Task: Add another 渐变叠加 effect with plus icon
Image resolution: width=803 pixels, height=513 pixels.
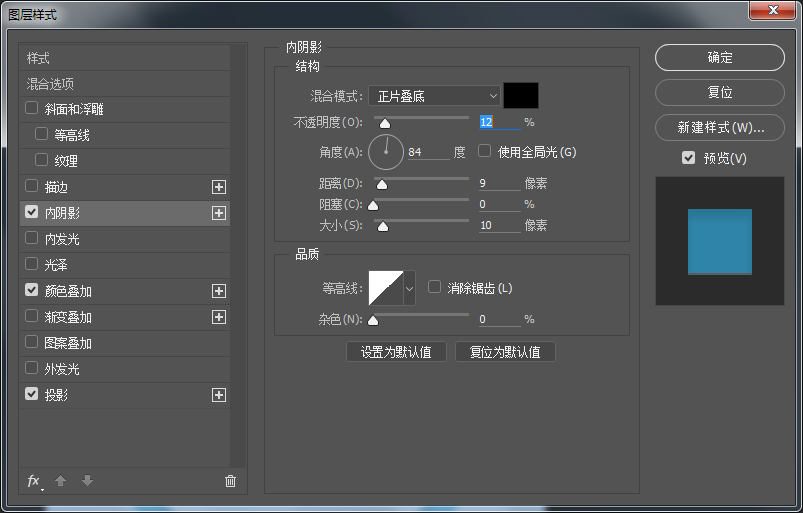Action: click(x=219, y=317)
